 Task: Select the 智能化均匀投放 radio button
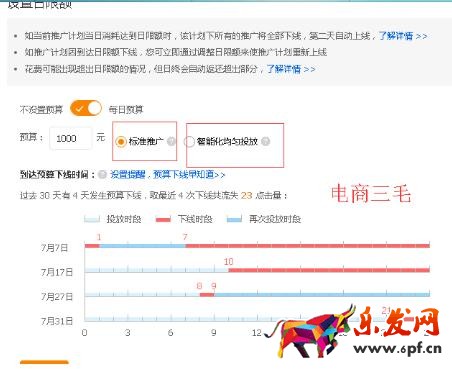[189, 141]
